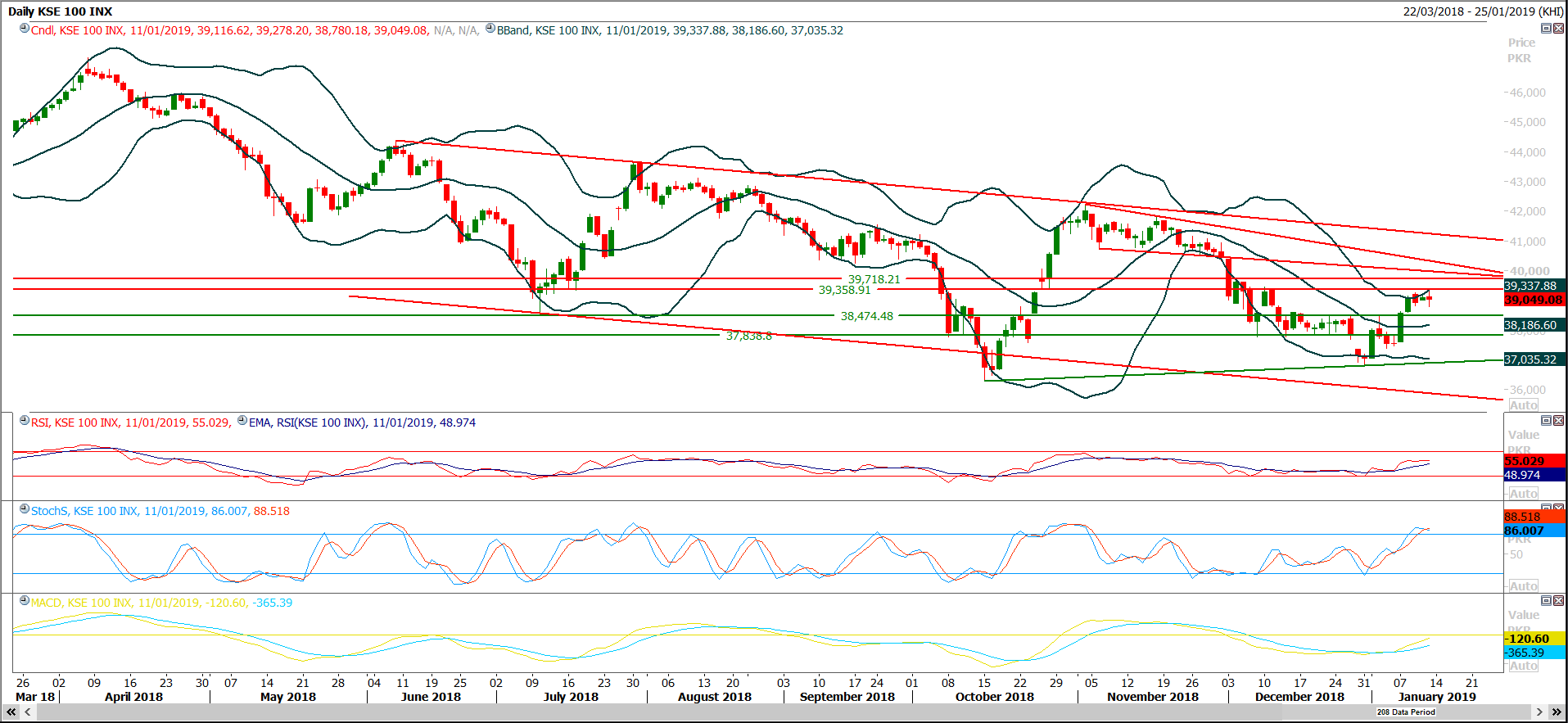Click the 39,337.88 upper band value tag
The height and width of the screenshot is (723, 1568).
click(1534, 286)
